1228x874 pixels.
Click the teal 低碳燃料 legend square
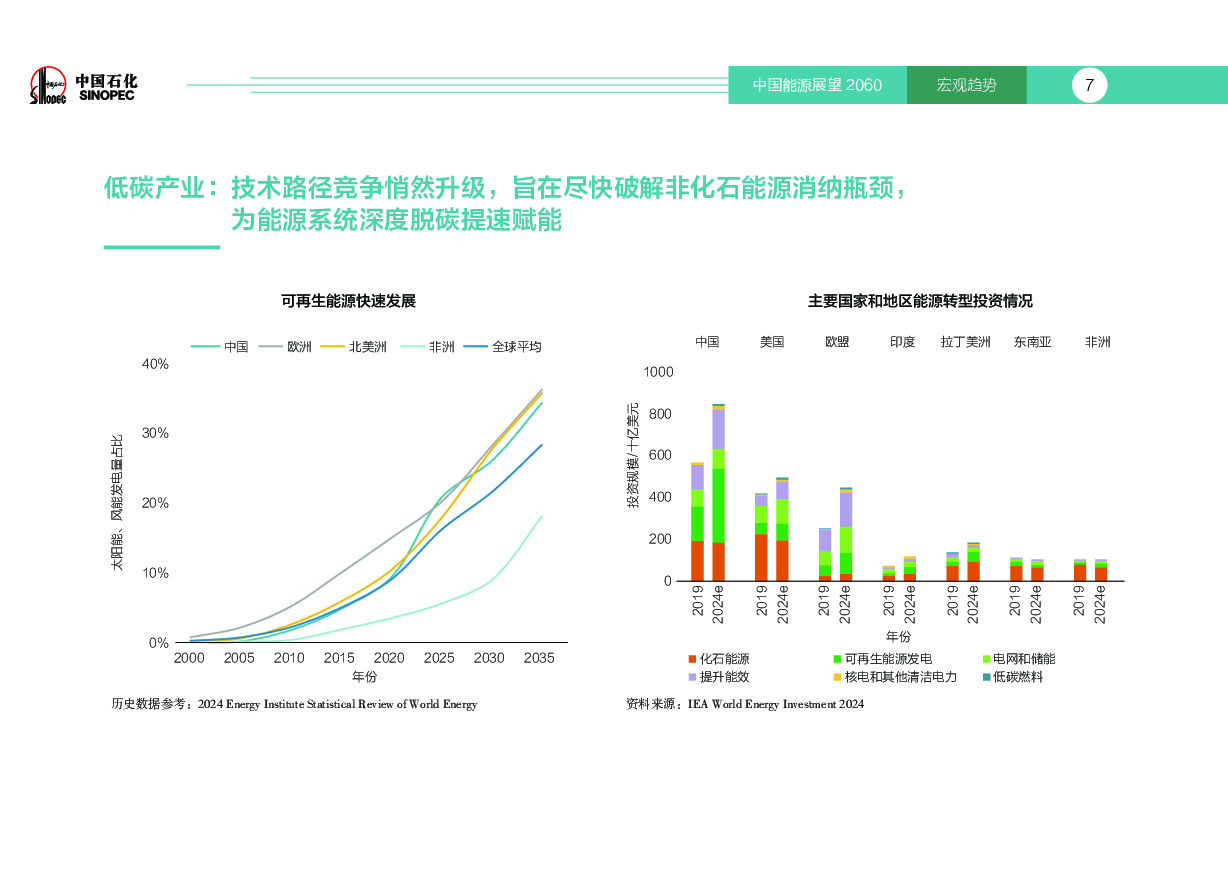[985, 677]
